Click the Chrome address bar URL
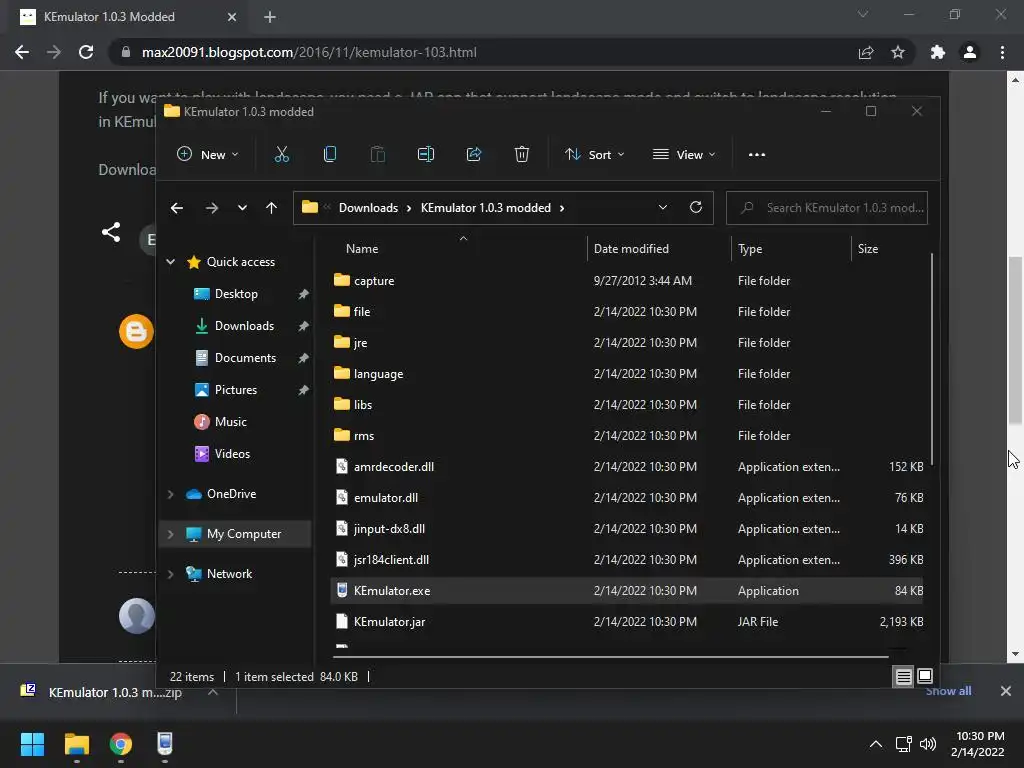Image resolution: width=1024 pixels, height=768 pixels. [x=309, y=52]
